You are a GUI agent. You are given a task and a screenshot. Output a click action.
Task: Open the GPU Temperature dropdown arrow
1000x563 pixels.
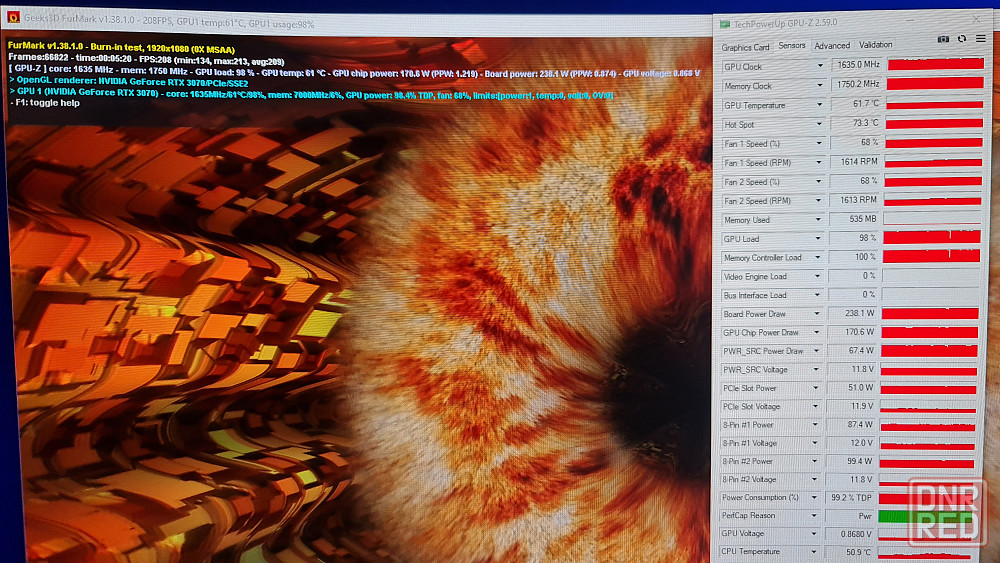pyautogui.click(x=820, y=105)
